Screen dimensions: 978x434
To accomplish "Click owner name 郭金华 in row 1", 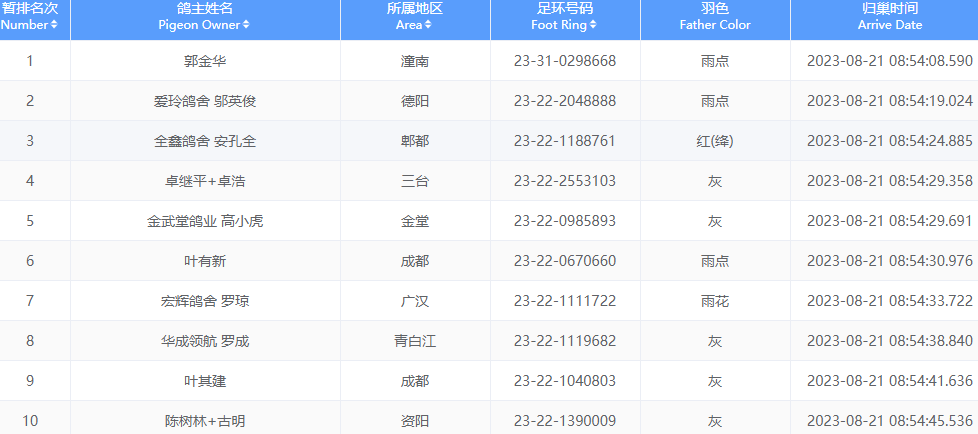I will 205,61.
